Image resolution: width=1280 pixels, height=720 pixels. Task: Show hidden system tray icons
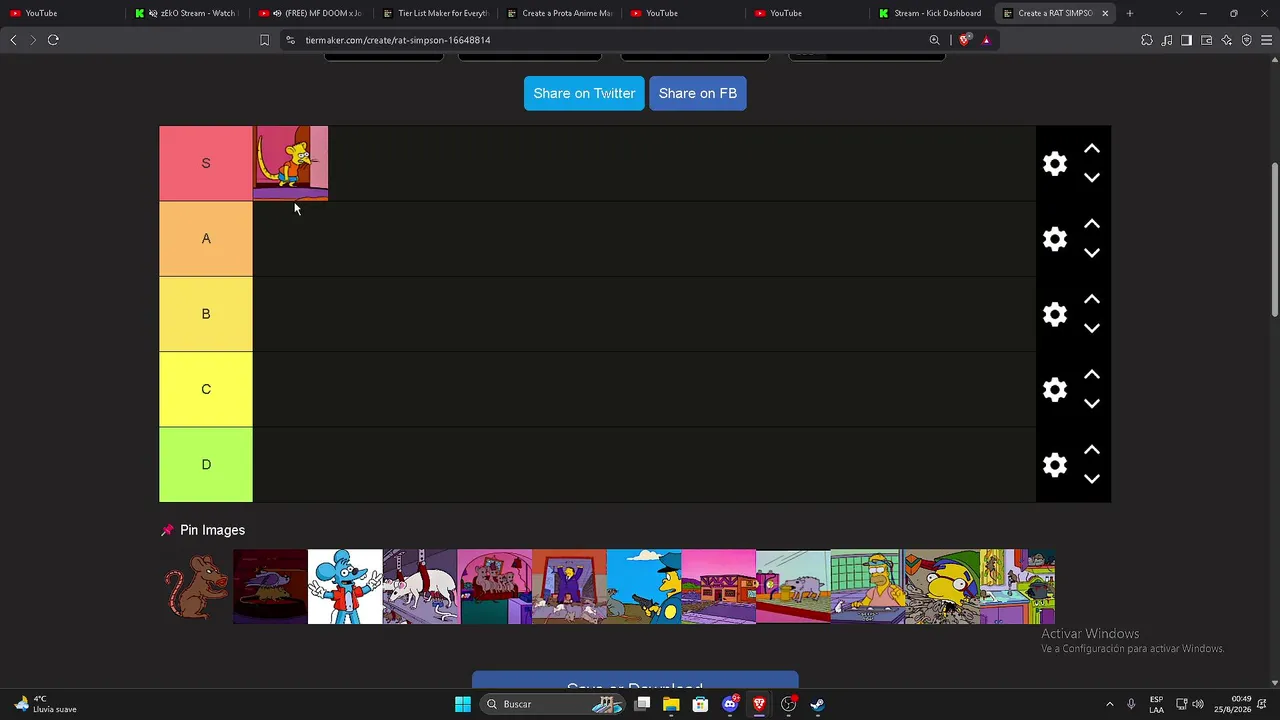[x=1109, y=704]
